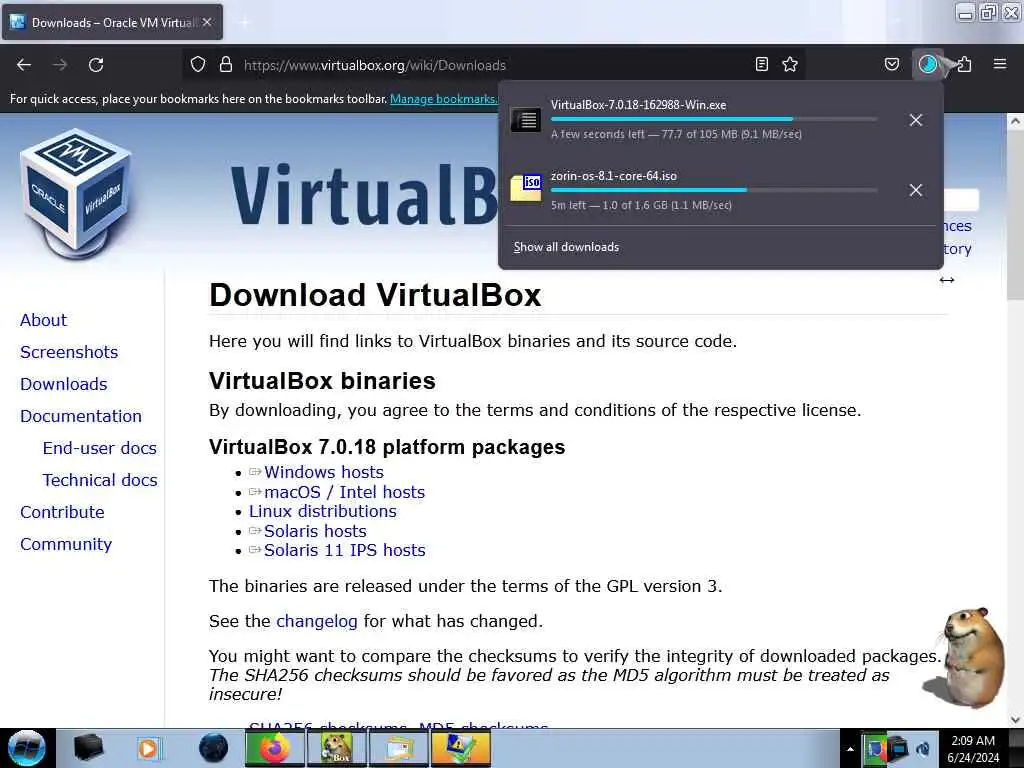Open the About sidebar link
This screenshot has height=768, width=1024.
43,320
